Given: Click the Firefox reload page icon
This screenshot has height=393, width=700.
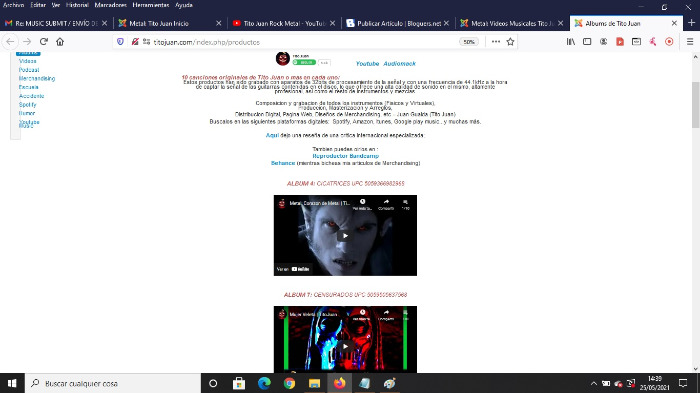Looking at the screenshot, I should pos(44,42).
